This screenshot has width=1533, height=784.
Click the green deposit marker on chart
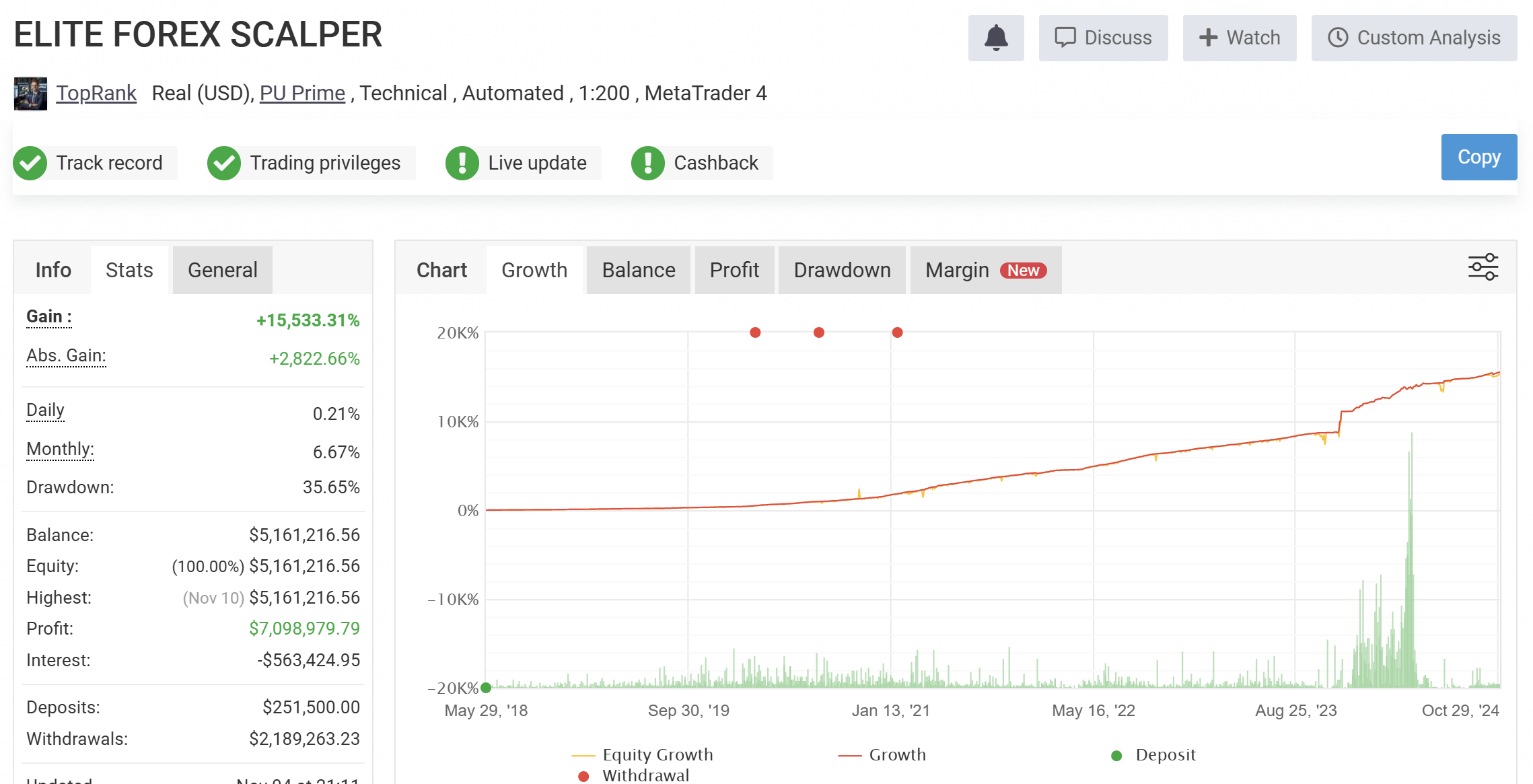point(486,687)
